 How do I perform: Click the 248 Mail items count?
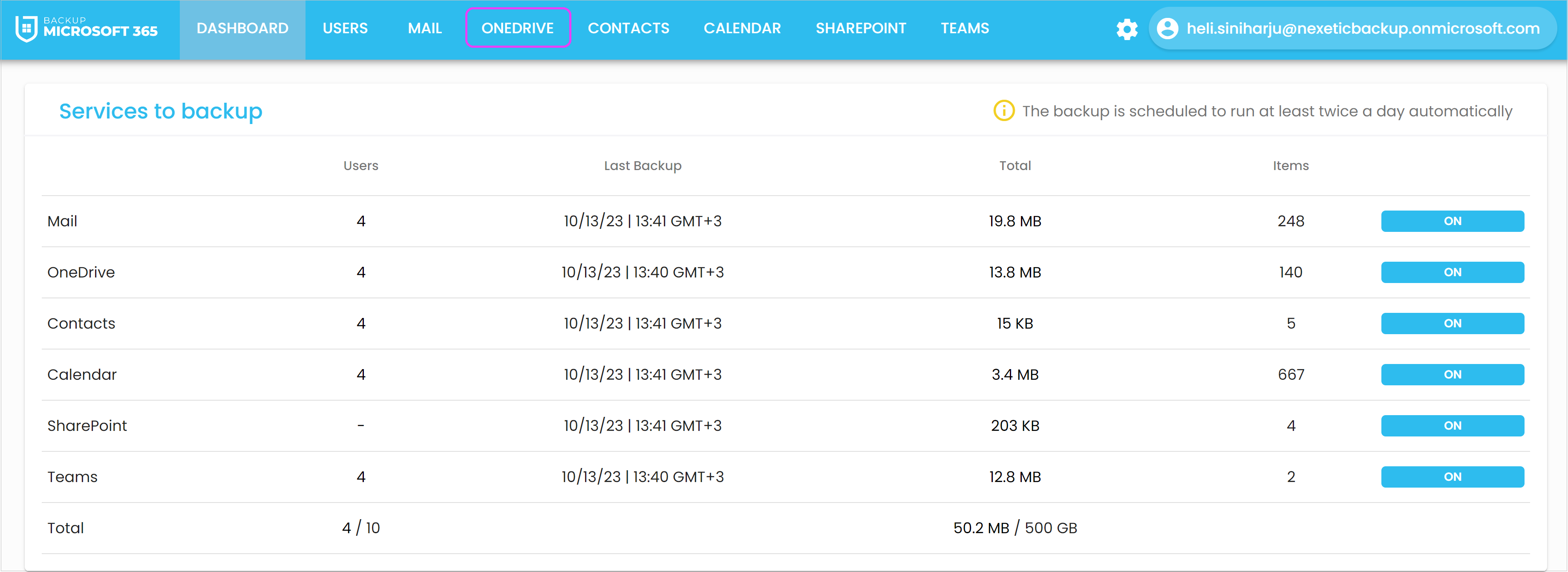(1291, 221)
